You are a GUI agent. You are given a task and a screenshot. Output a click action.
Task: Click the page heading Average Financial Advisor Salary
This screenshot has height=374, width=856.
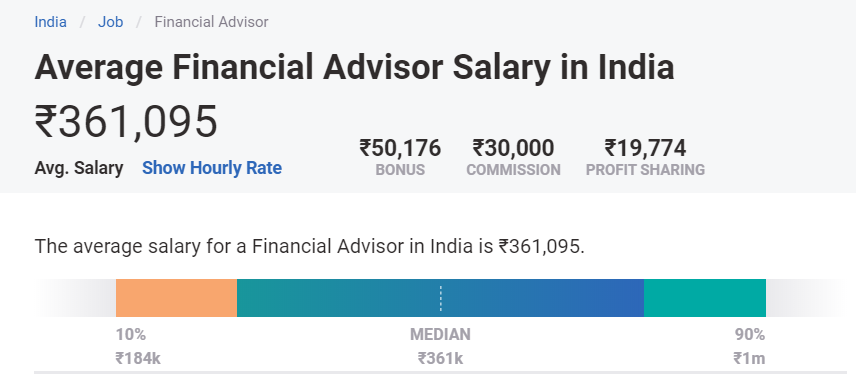pyautogui.click(x=354, y=67)
